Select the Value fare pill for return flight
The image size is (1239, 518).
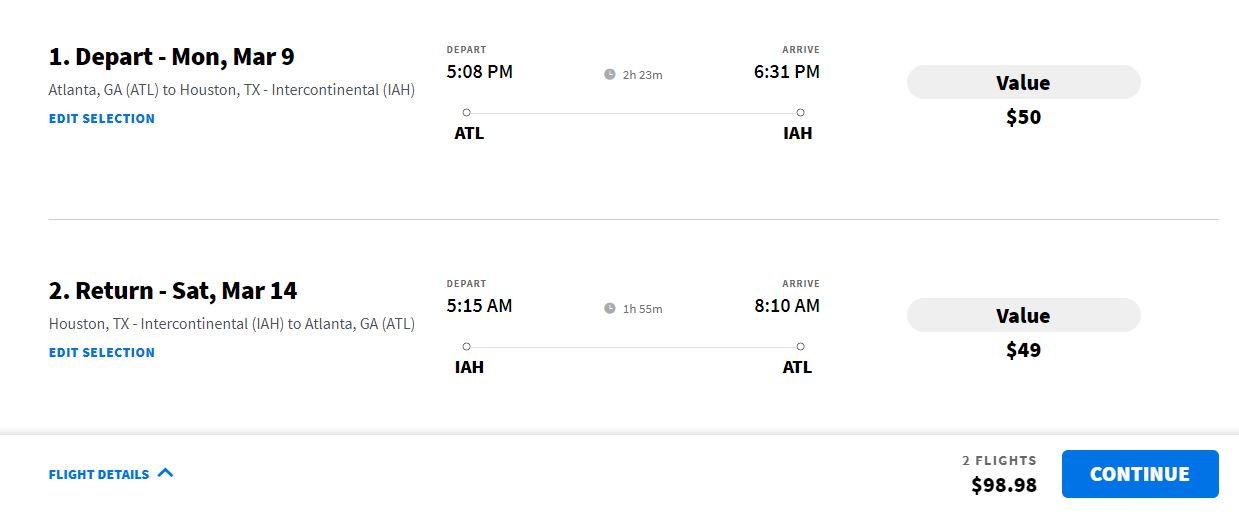[x=1023, y=316]
